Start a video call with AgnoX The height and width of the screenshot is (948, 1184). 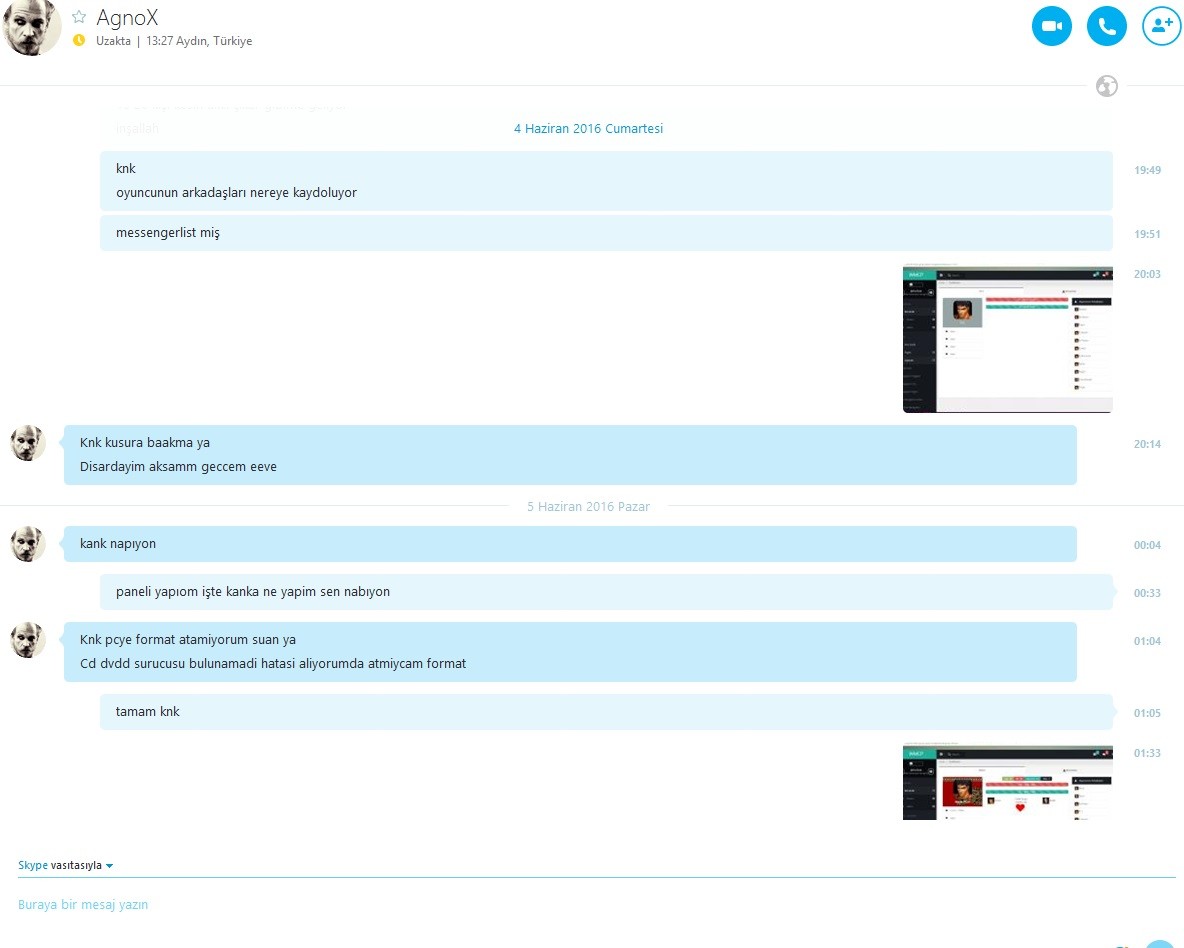[x=1051, y=26]
